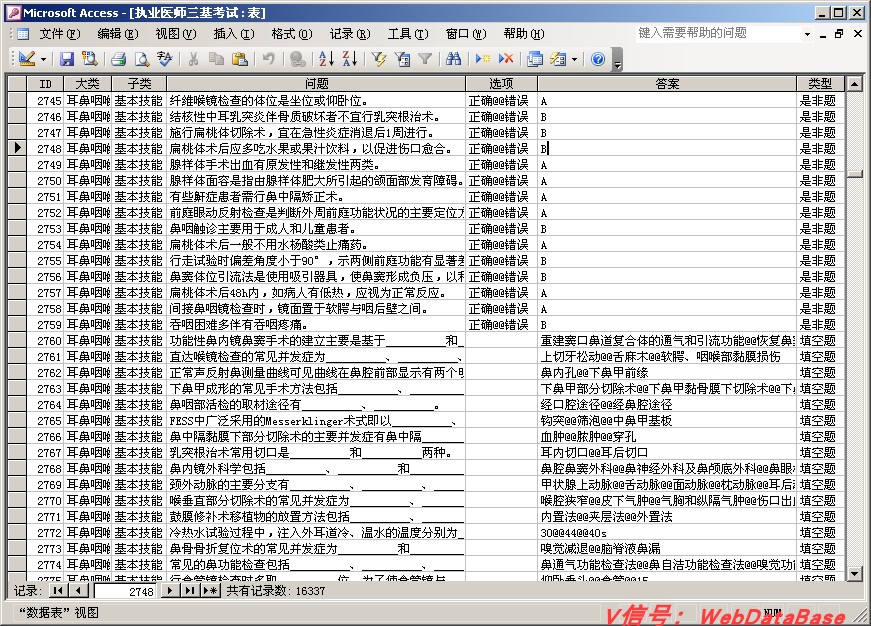Select the ID column header
This screenshot has width=871, height=626.
tap(45, 83)
